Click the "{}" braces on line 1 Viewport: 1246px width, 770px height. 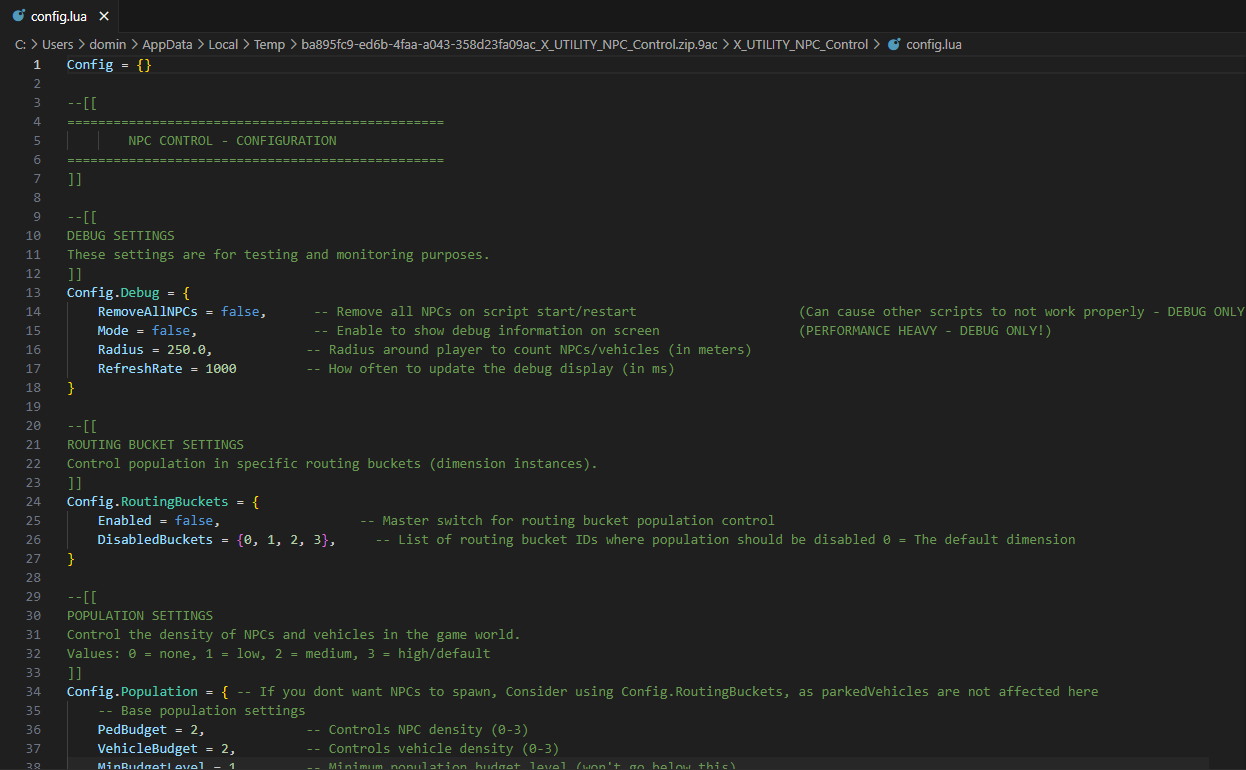pyautogui.click(x=144, y=65)
